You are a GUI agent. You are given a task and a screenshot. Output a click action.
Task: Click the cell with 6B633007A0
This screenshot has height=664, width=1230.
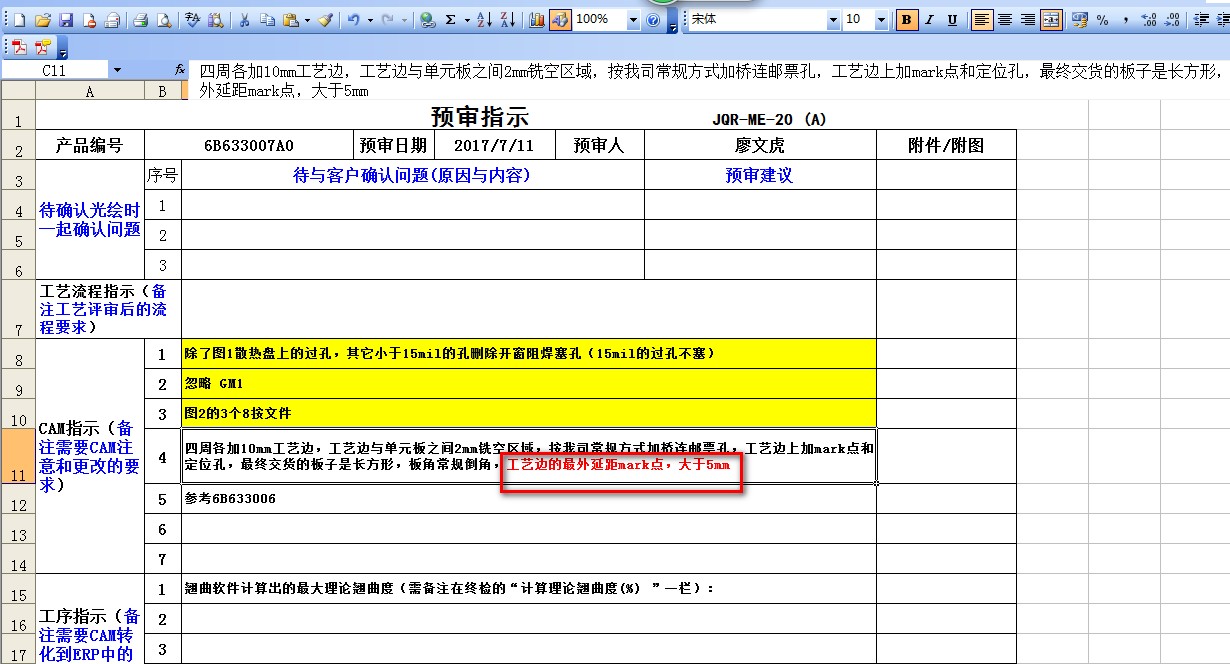[x=249, y=145]
